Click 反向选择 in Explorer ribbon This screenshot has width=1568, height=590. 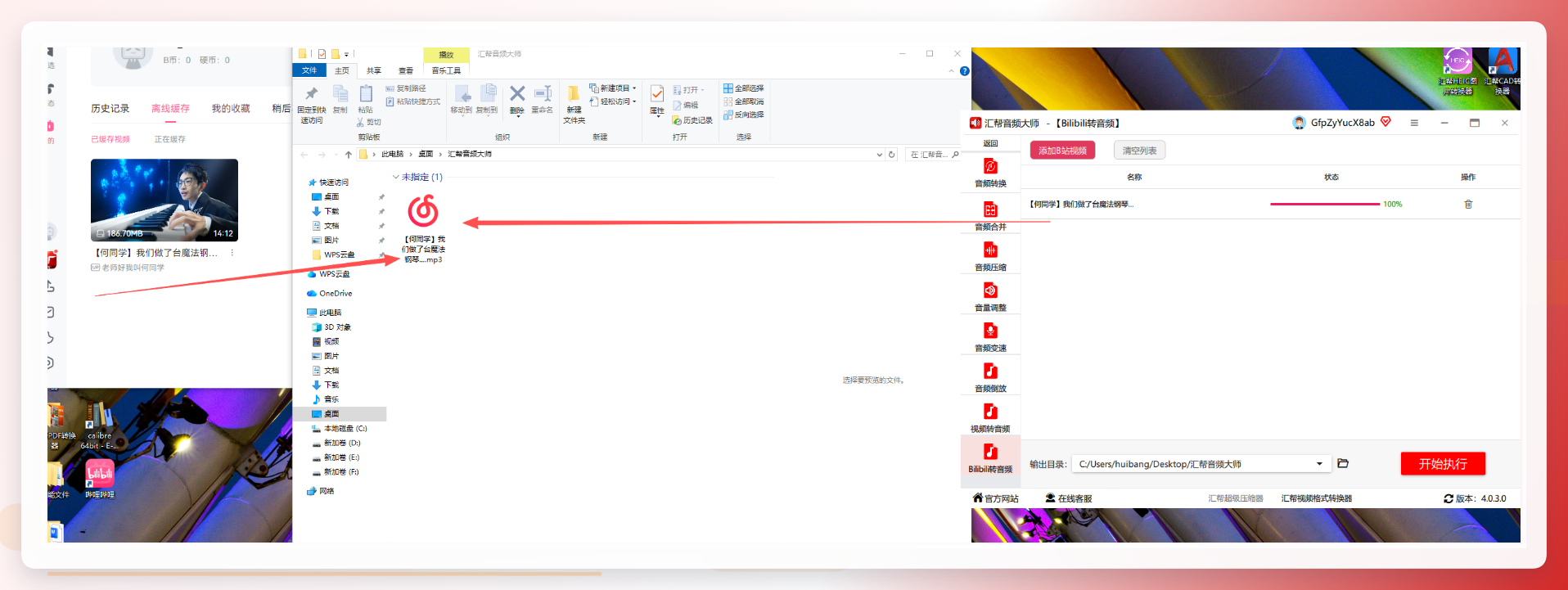point(744,115)
